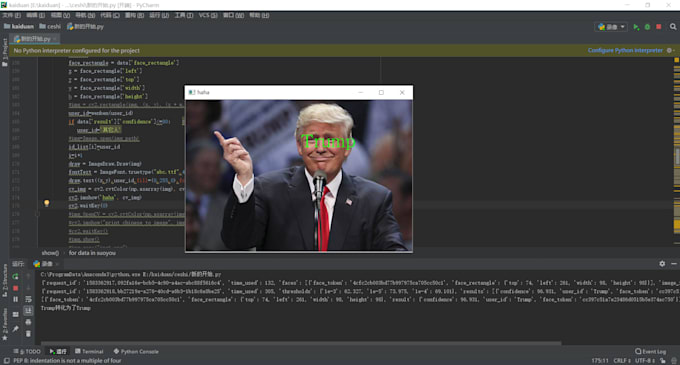The height and width of the screenshot is (365, 680).
Task: Close the Run panel configuration tab
Action: (x=57, y=264)
